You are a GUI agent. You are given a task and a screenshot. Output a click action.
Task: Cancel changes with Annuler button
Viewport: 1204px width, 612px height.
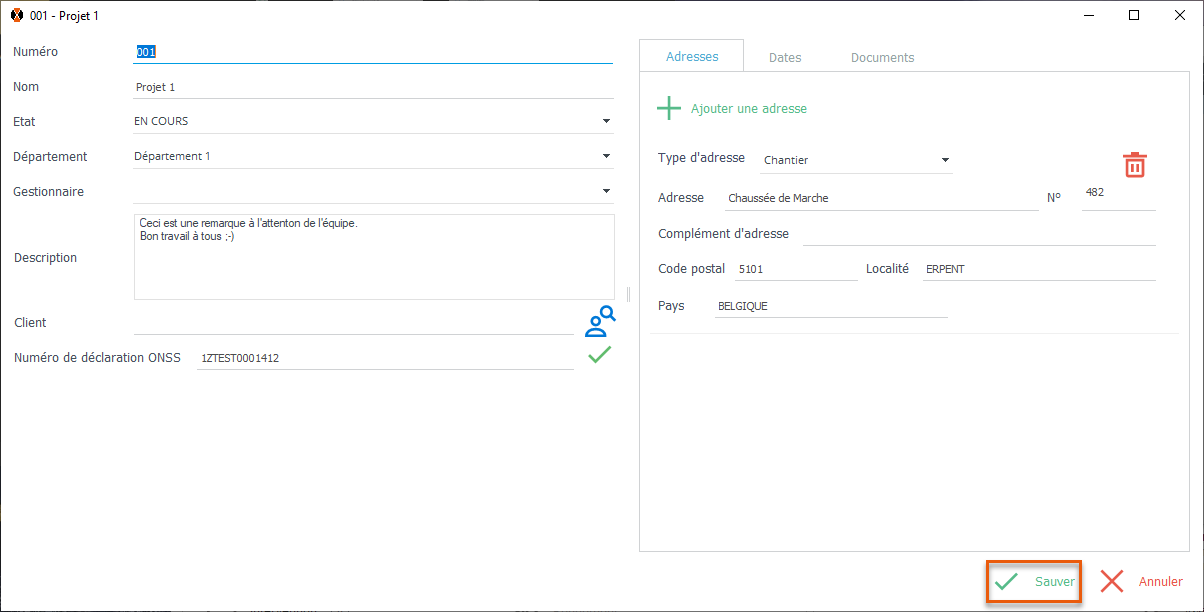[x=1141, y=581]
